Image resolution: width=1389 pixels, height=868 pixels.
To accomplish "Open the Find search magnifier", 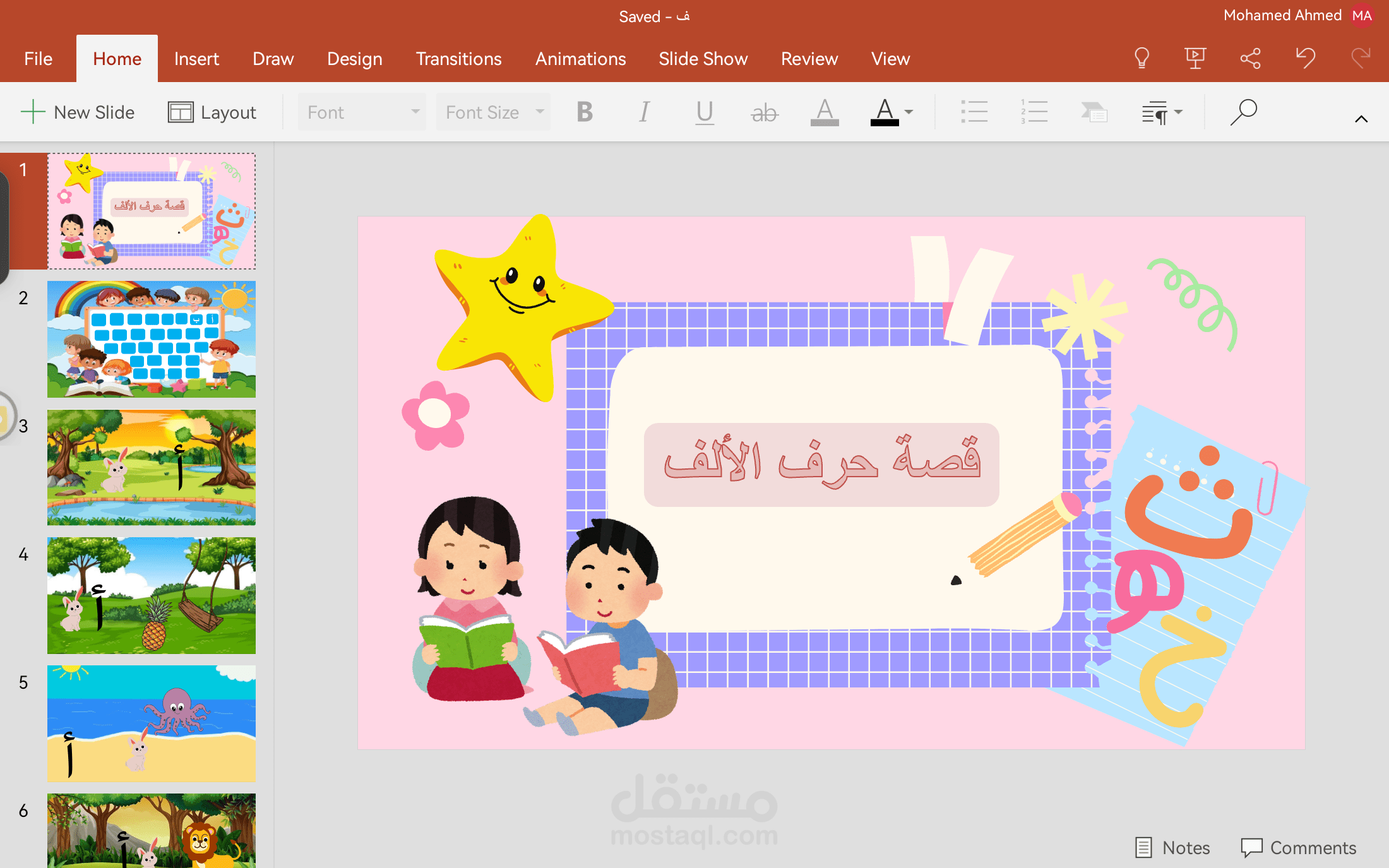I will click(1243, 112).
